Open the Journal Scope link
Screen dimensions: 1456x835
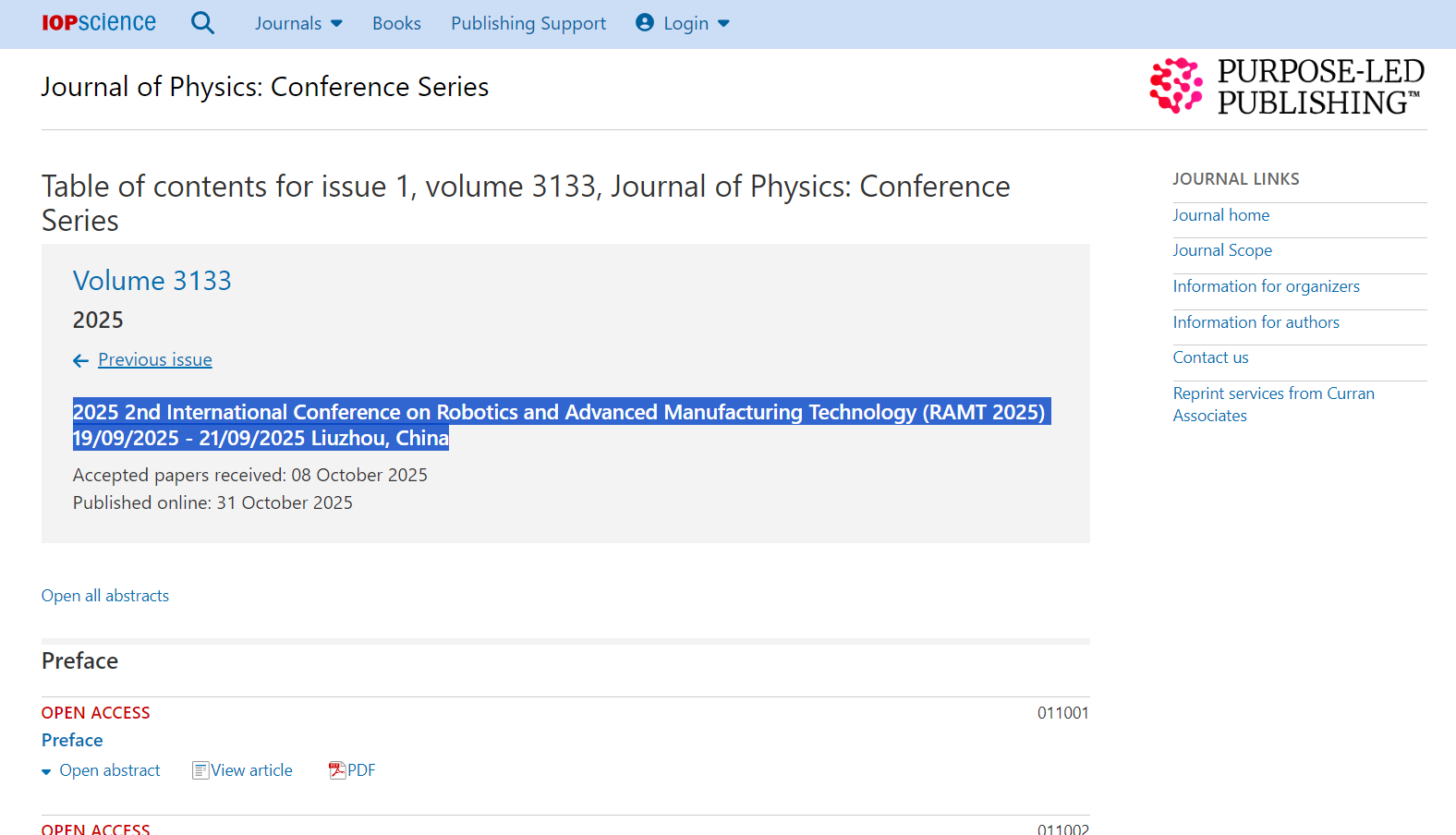click(1222, 250)
